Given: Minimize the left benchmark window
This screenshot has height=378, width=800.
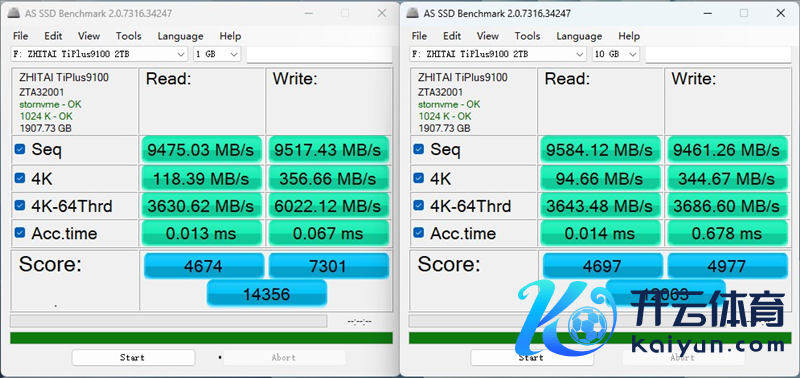Looking at the screenshot, I should point(308,13).
